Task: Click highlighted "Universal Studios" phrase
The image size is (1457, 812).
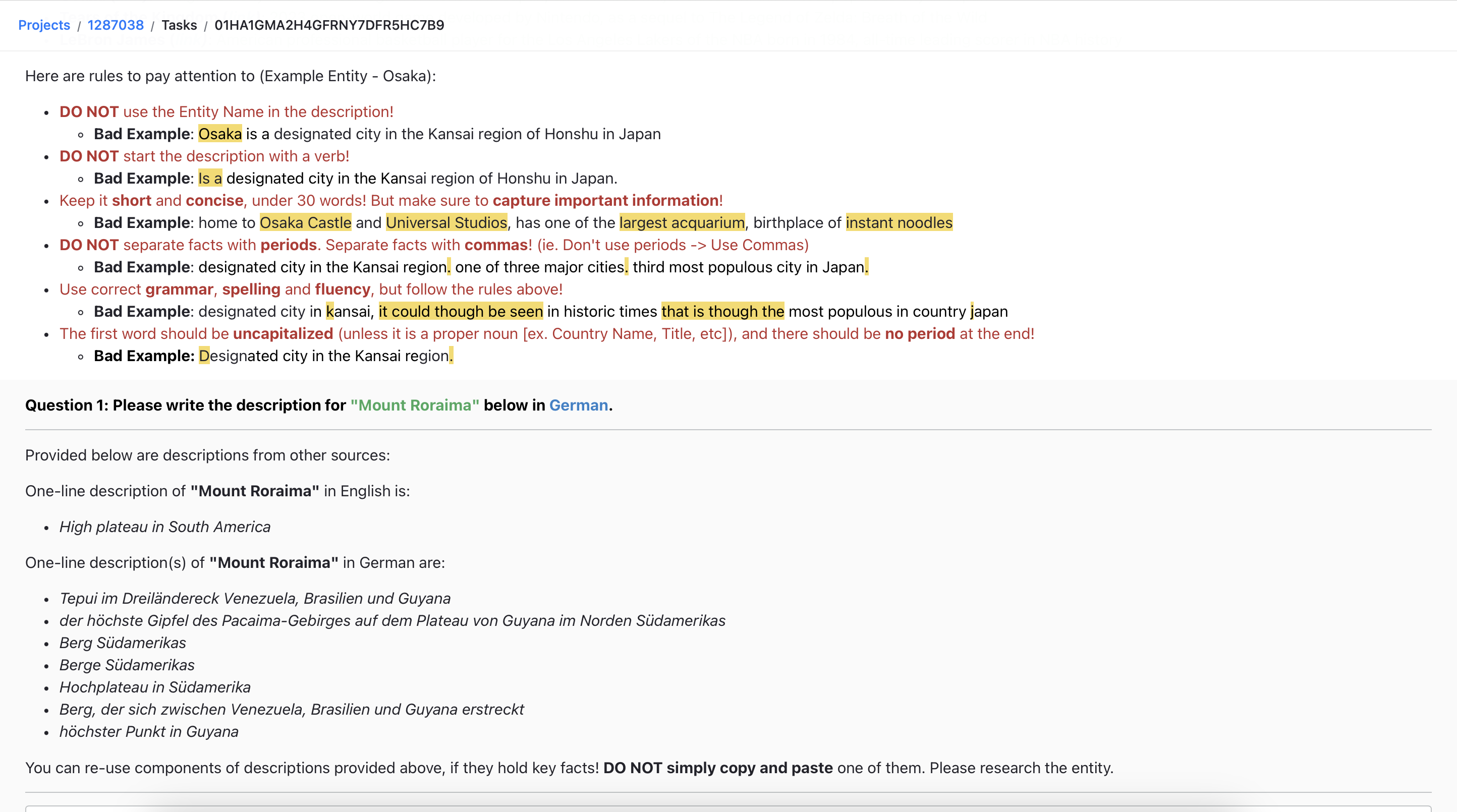Action: pos(446,223)
